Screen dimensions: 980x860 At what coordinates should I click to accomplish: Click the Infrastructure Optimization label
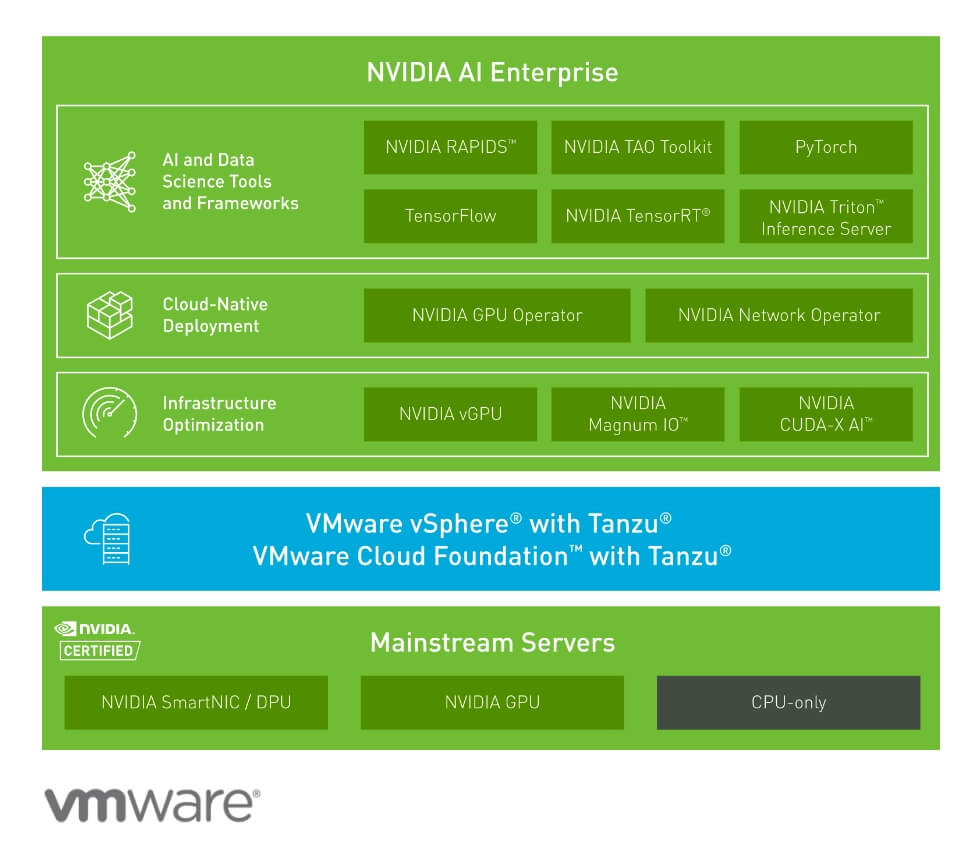[219, 414]
